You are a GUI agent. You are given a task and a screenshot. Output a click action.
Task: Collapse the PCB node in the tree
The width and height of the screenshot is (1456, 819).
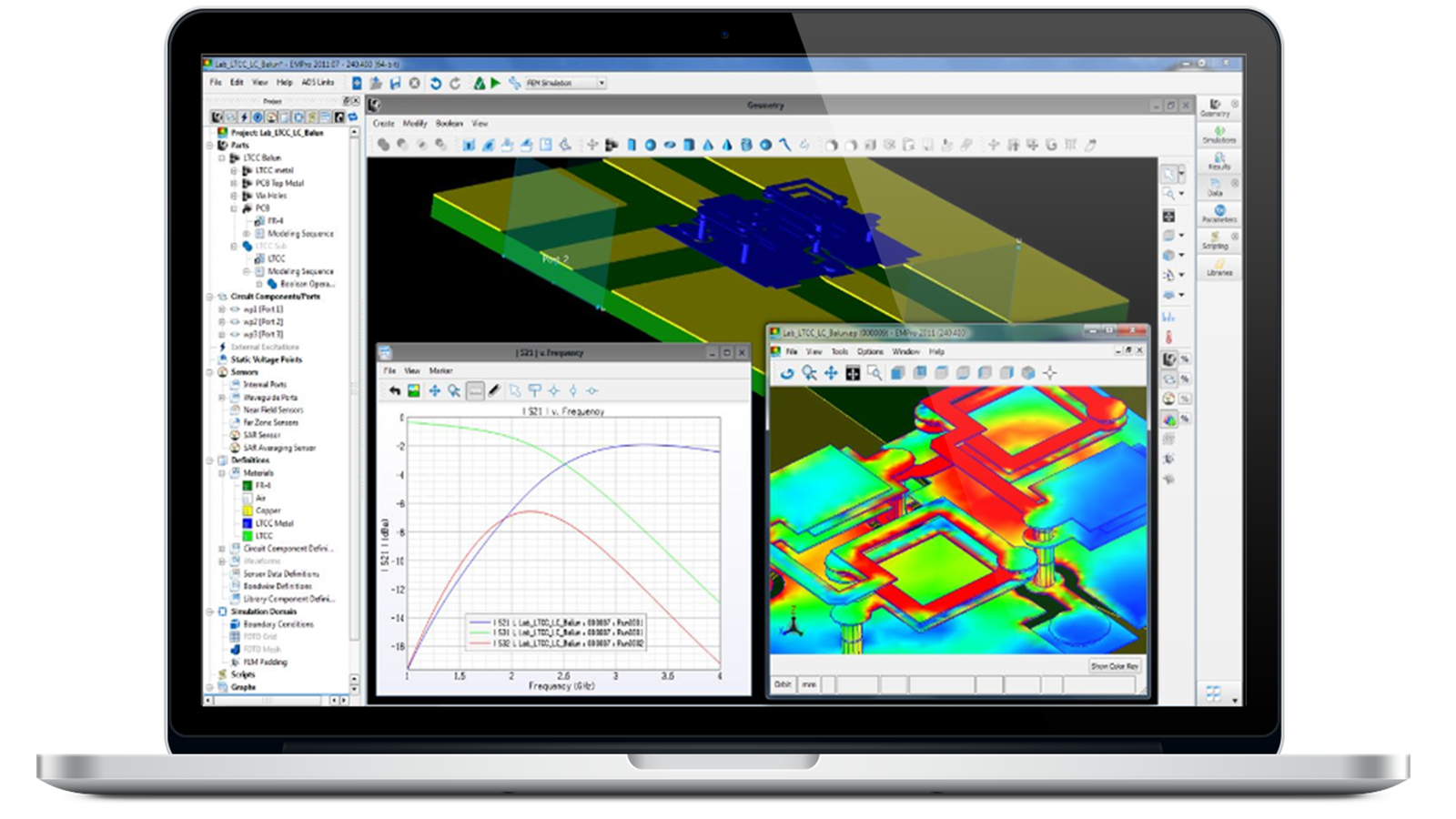point(234,208)
